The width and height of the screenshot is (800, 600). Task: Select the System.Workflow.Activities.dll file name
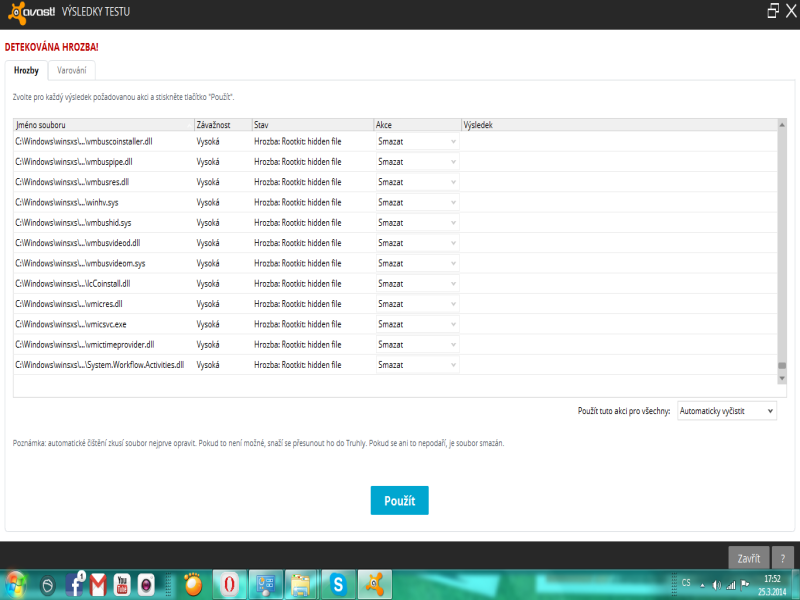pyautogui.click(x=99, y=365)
